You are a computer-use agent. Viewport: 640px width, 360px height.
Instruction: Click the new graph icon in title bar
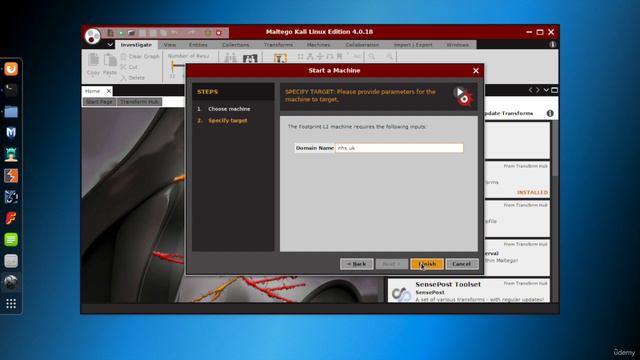tap(110, 33)
